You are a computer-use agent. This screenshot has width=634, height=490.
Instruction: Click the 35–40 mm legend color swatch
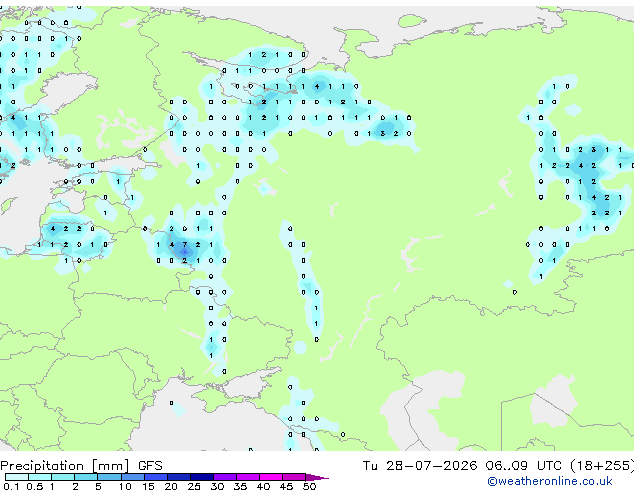click(248, 477)
